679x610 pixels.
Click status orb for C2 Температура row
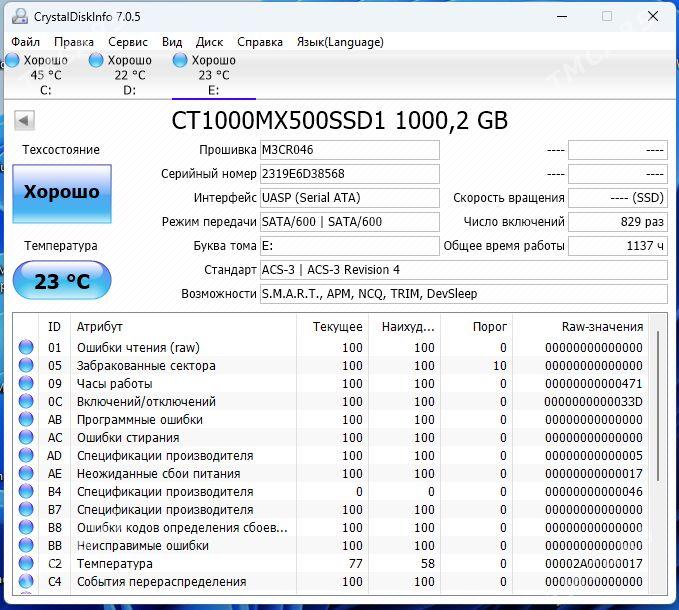click(26, 564)
